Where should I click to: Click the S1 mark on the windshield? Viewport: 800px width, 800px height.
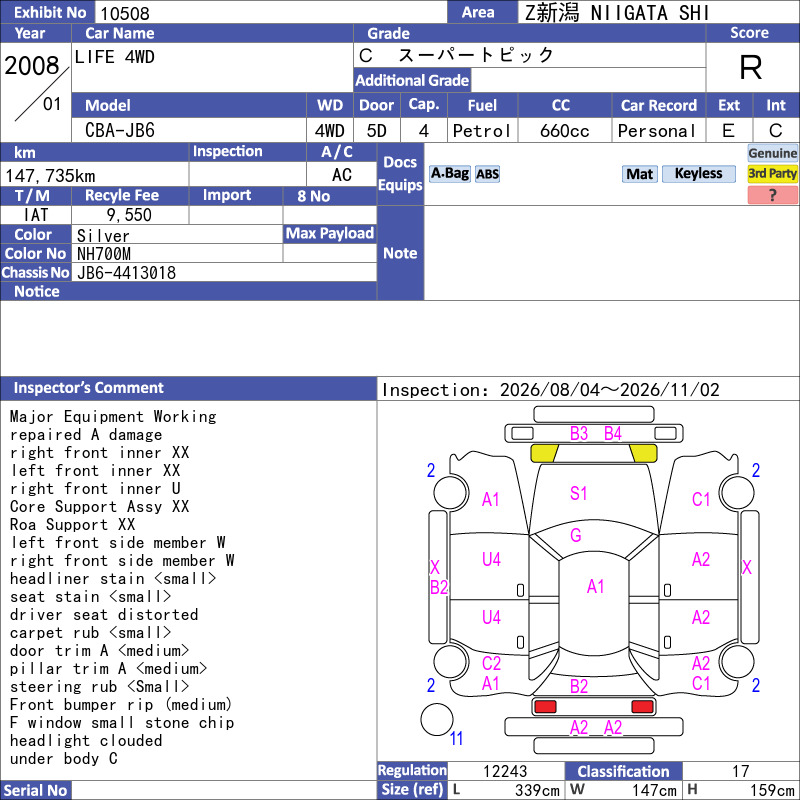(579, 493)
